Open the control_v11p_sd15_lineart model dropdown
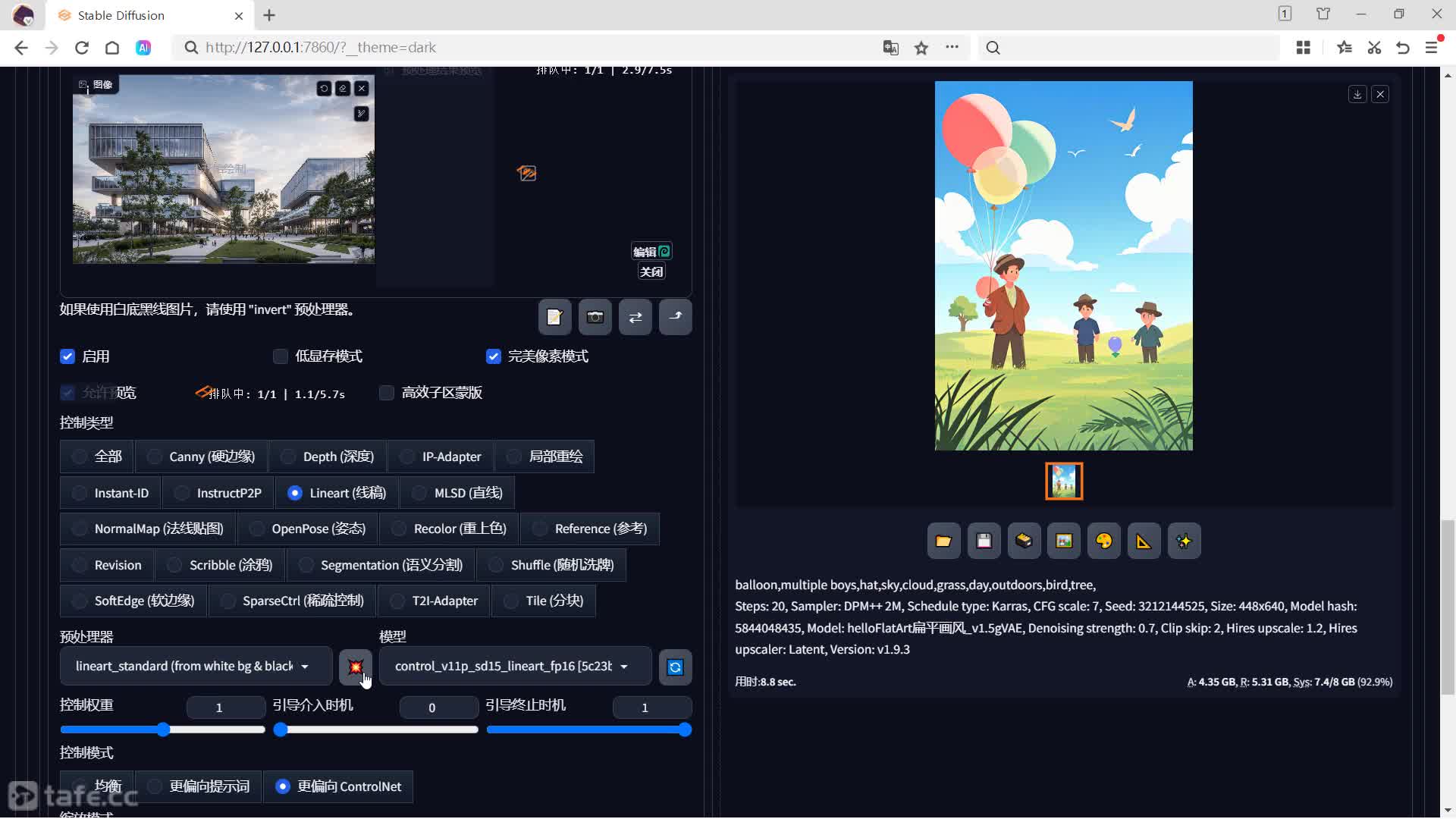 (x=515, y=667)
